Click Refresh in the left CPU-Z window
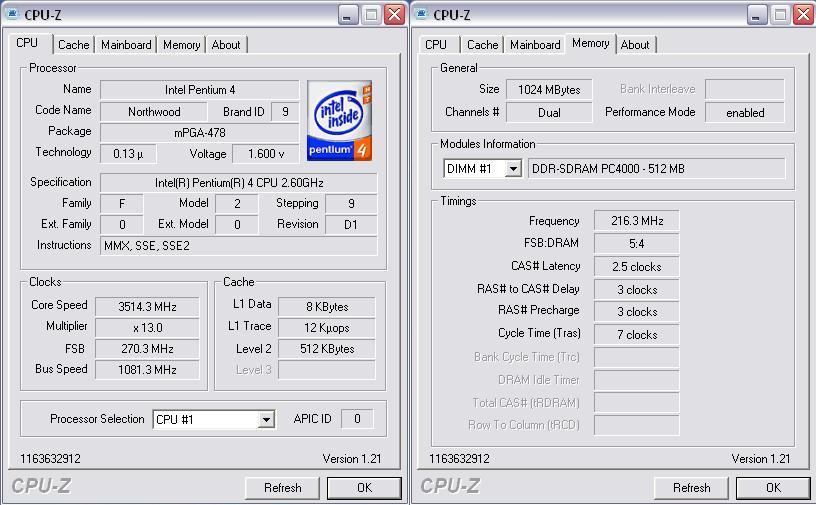 282,488
